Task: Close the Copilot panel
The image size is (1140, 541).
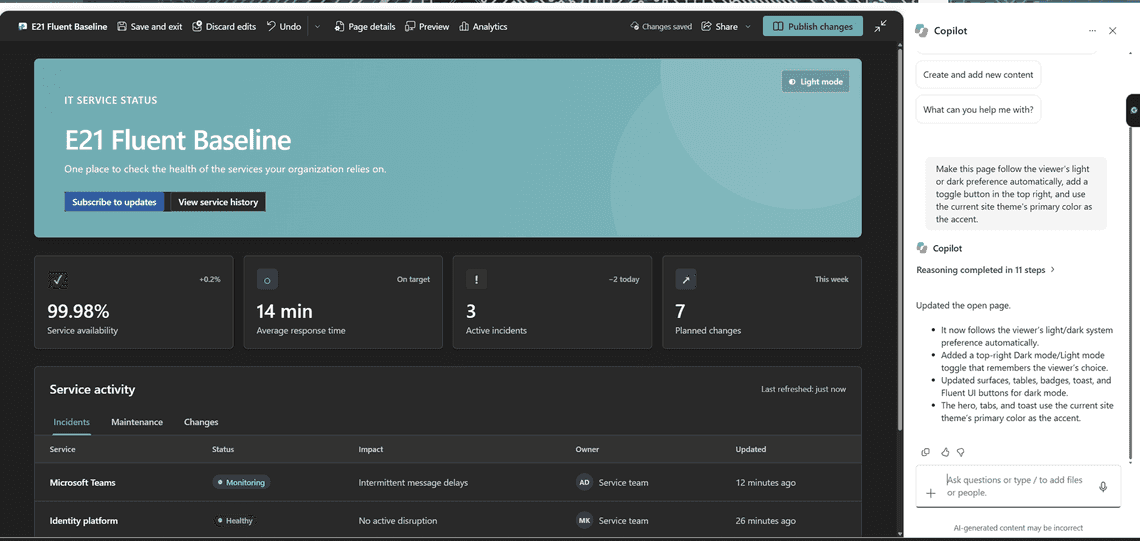Action: point(1112,31)
